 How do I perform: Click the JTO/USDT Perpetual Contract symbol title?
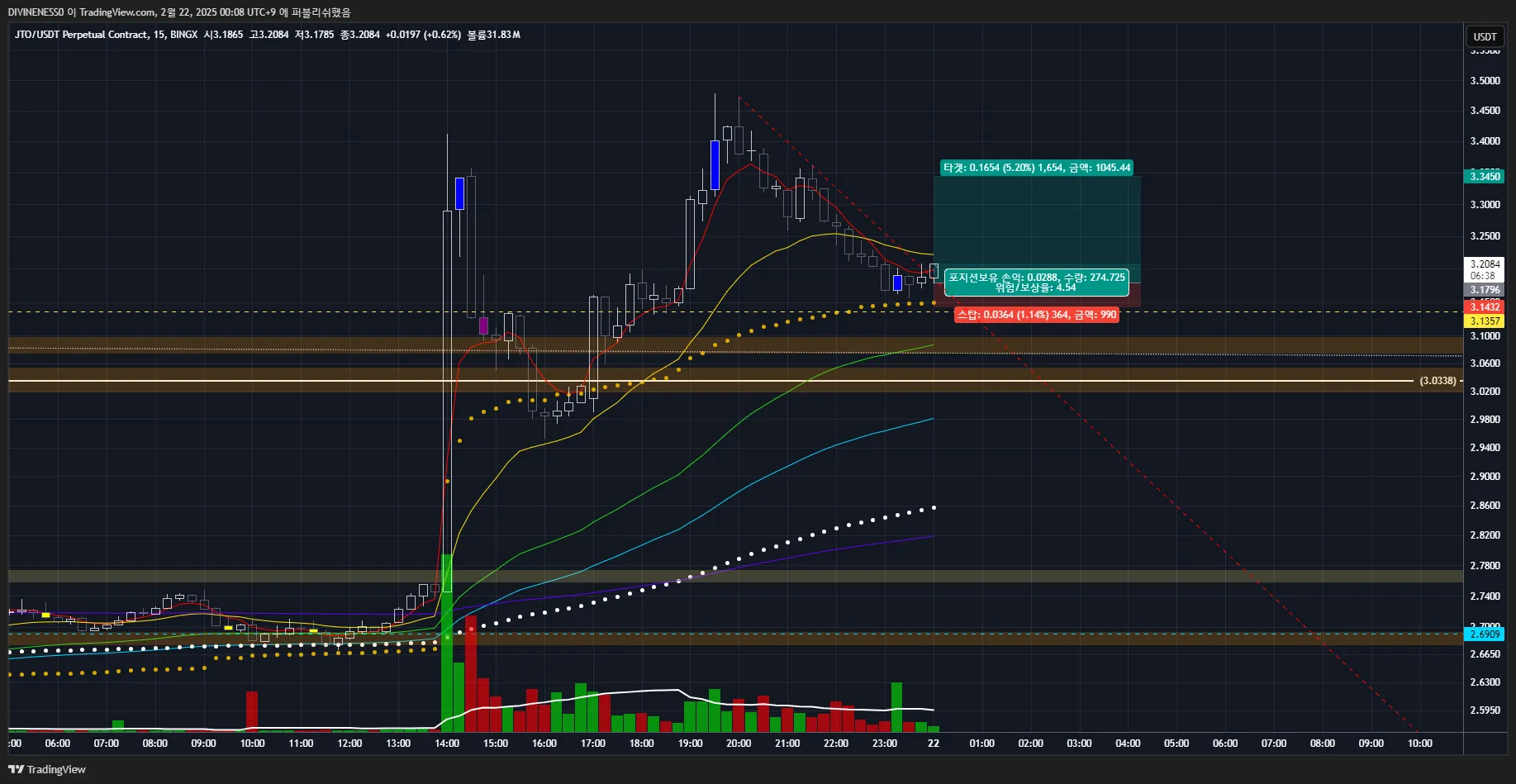pos(81,35)
